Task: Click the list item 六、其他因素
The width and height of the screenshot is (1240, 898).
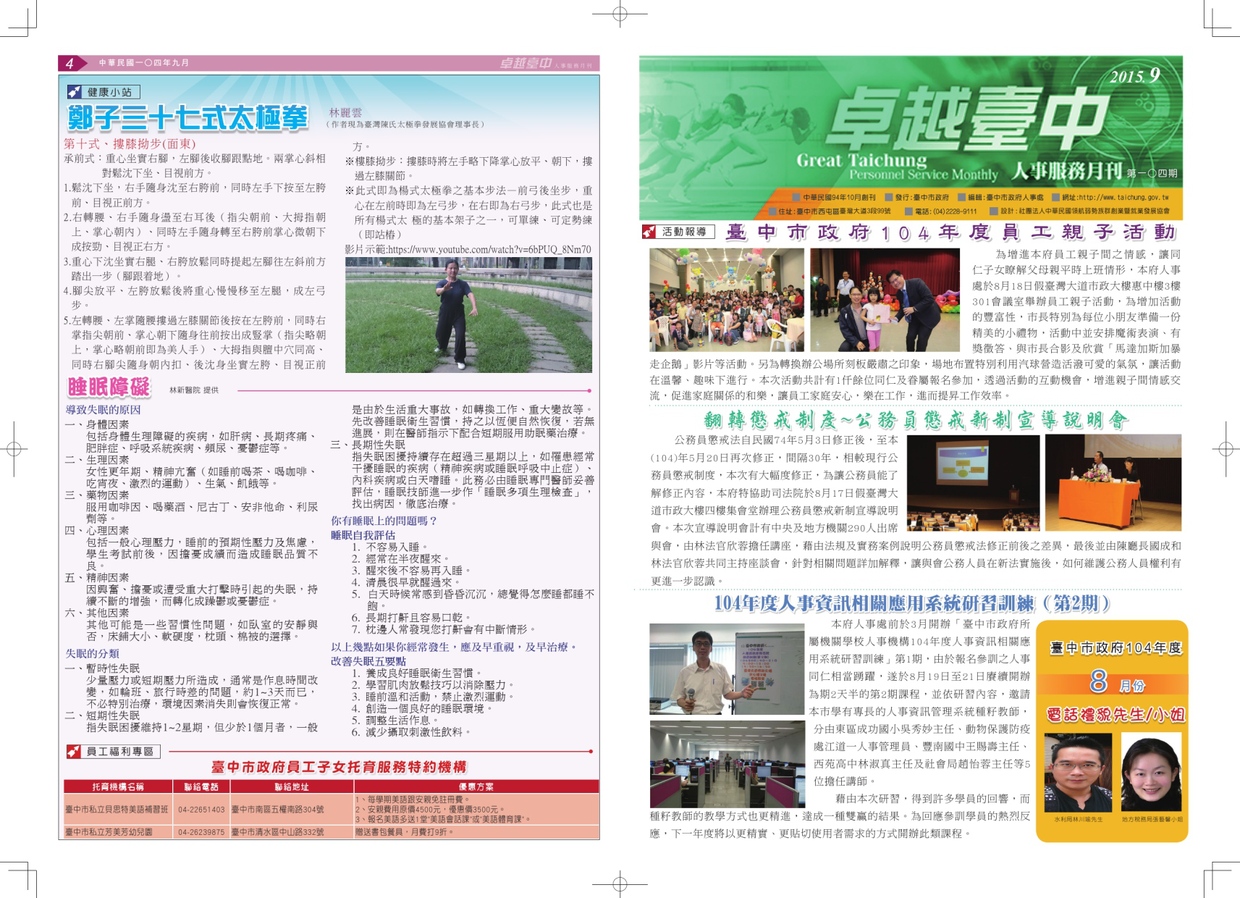Action: pyautogui.click(x=98, y=612)
